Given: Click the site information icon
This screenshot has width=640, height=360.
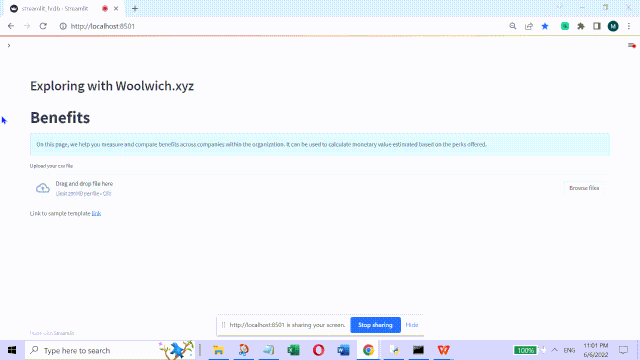Looking at the screenshot, I should tap(63, 26).
